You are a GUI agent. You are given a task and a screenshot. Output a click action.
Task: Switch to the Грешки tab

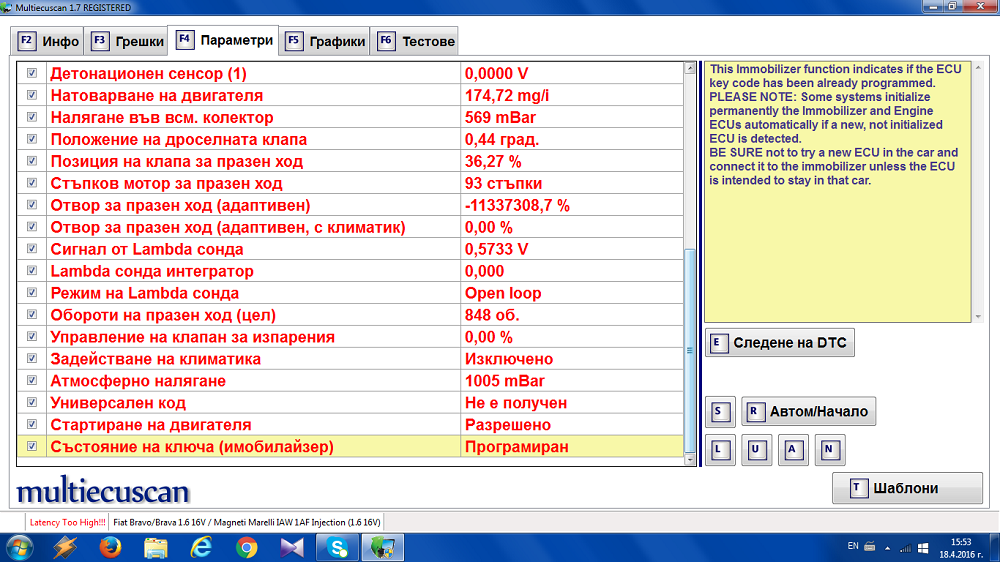pyautogui.click(x=127, y=41)
